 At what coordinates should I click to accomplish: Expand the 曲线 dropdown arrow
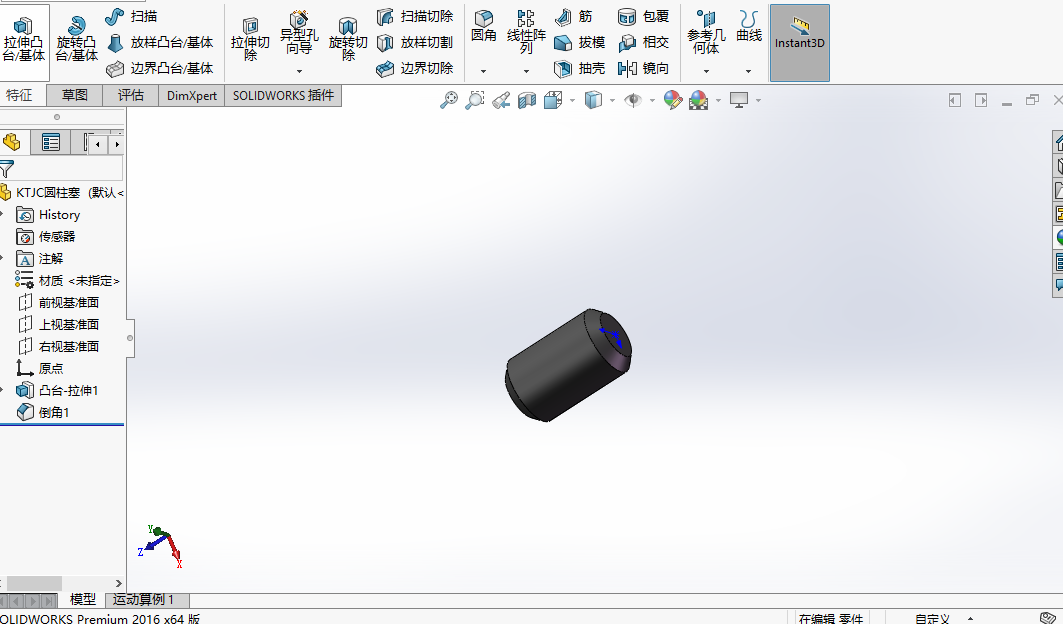coord(748,71)
